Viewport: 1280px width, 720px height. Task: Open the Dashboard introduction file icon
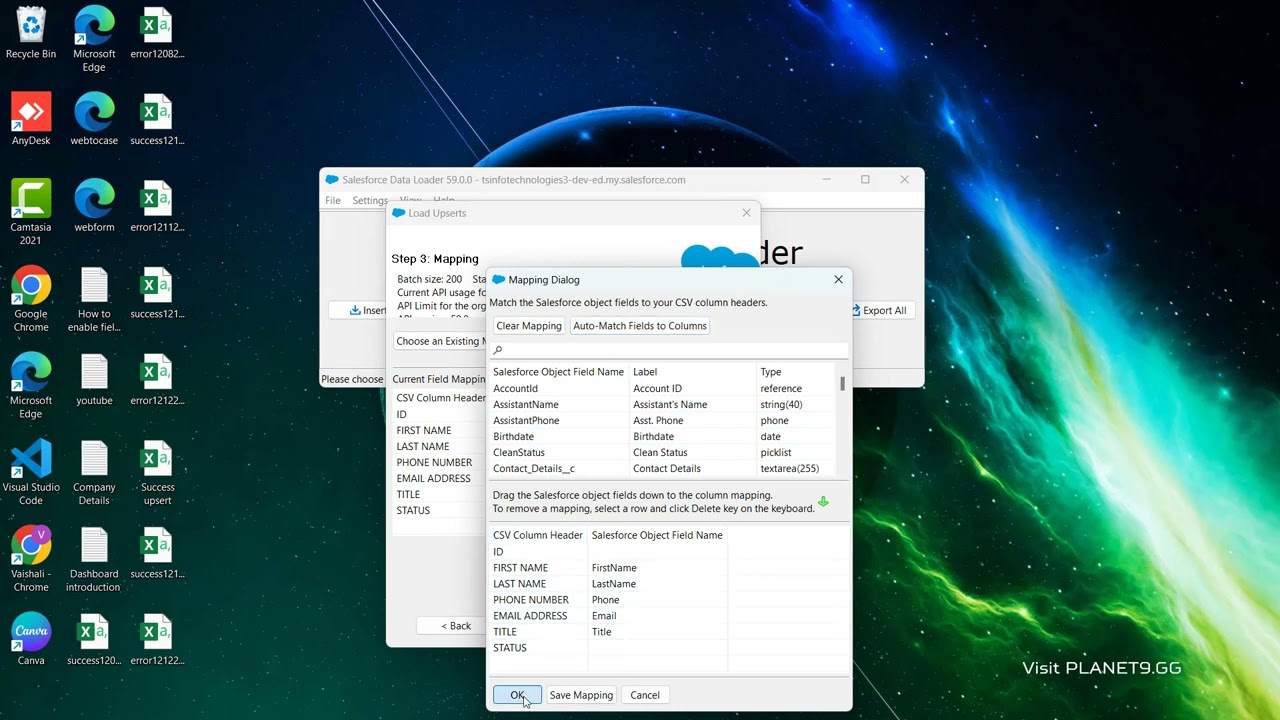tap(94, 560)
